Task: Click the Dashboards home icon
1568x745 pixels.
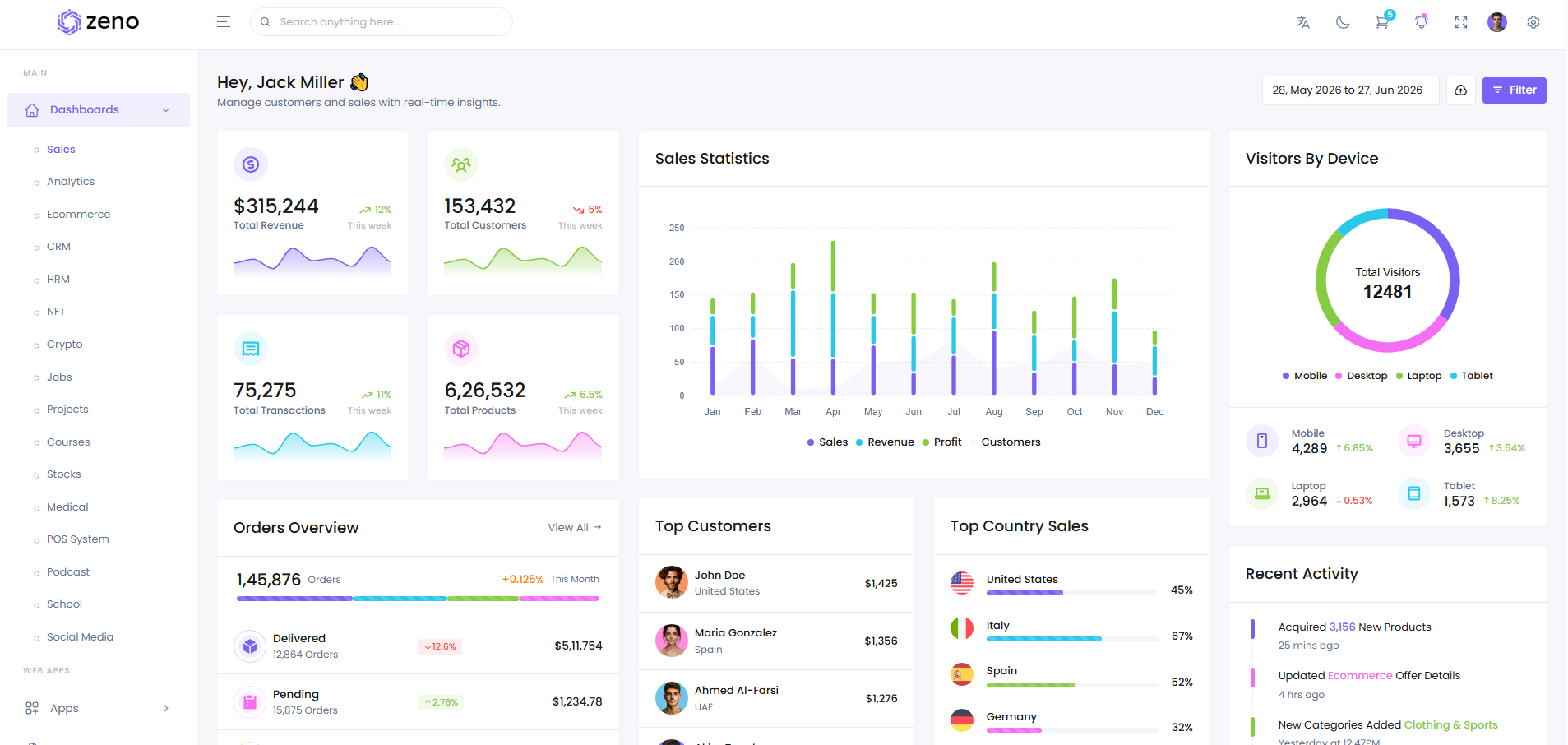Action: click(32, 110)
